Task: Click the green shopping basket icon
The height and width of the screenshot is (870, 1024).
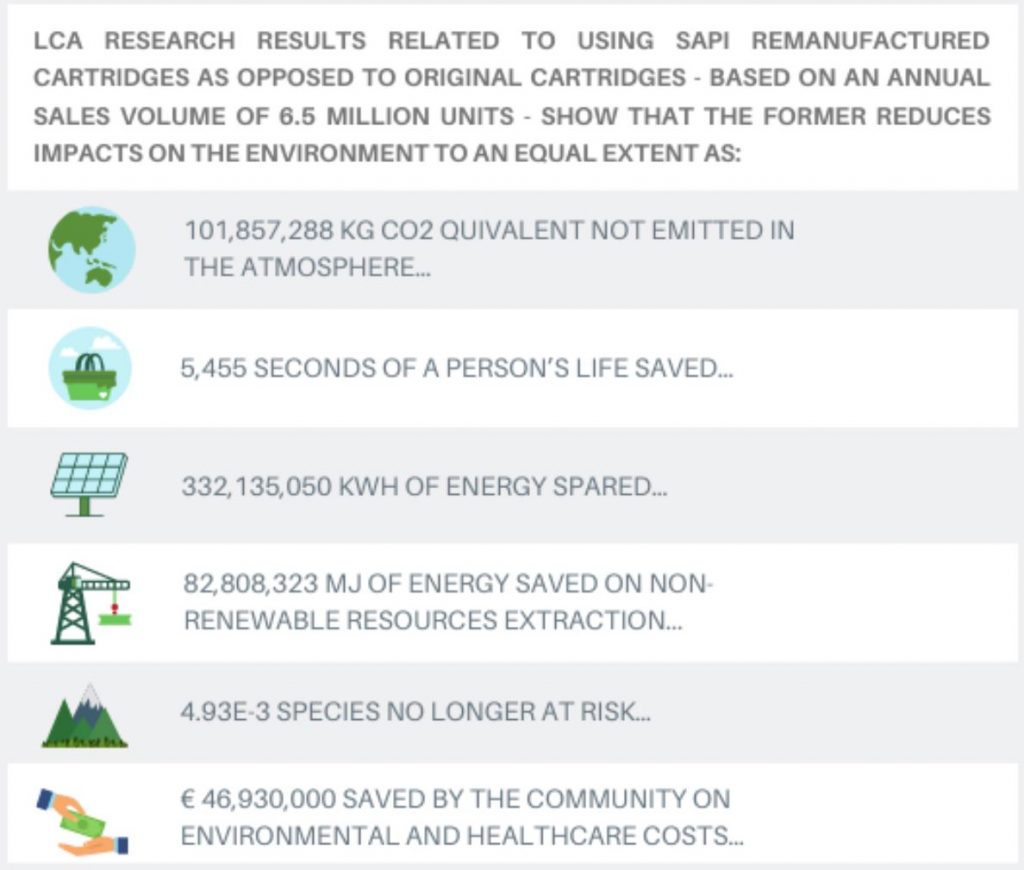Action: point(90,368)
